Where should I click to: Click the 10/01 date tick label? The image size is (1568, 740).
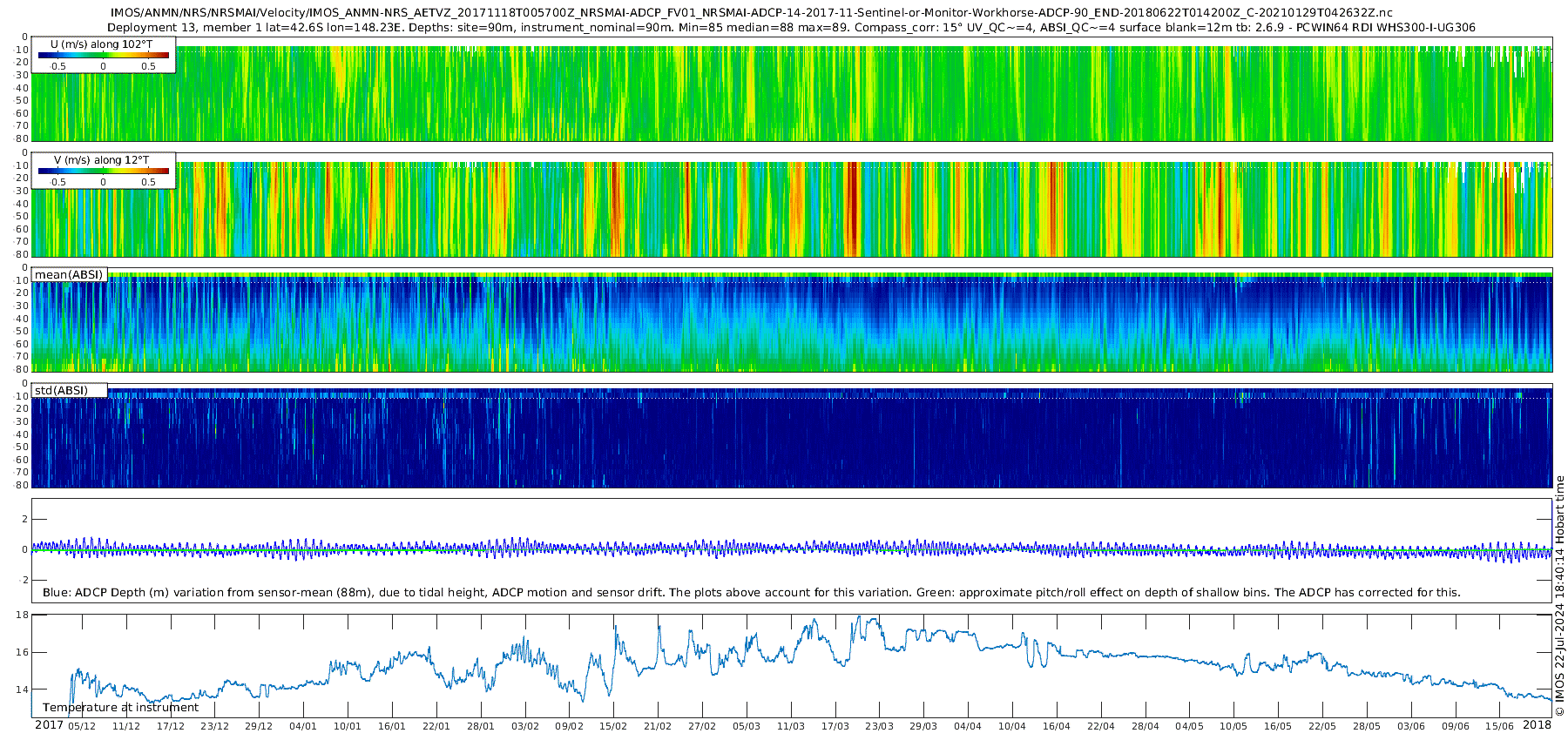[x=347, y=726]
